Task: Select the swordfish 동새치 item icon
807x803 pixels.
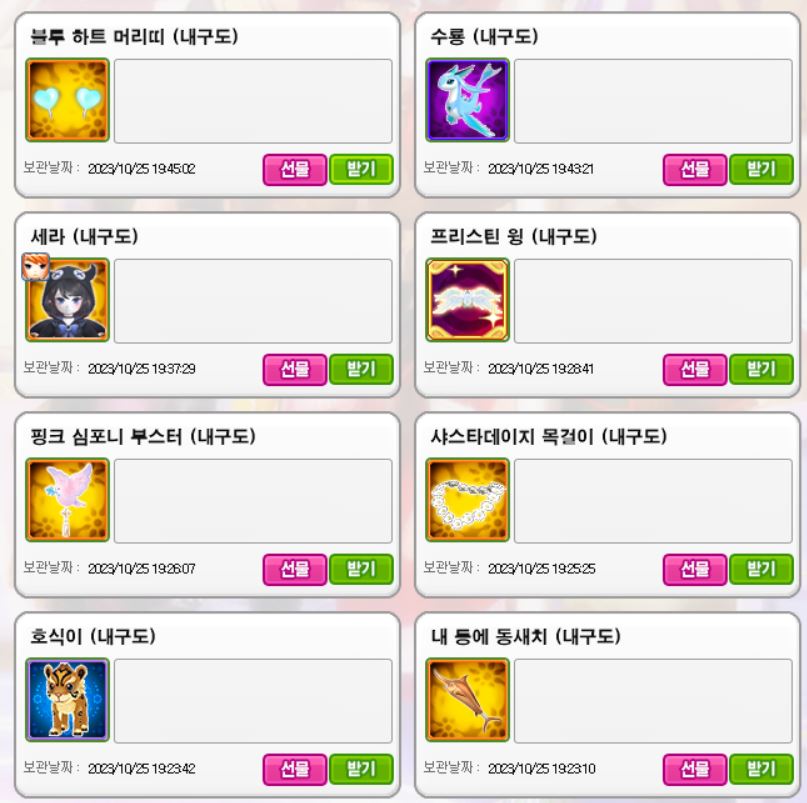Action: point(467,700)
